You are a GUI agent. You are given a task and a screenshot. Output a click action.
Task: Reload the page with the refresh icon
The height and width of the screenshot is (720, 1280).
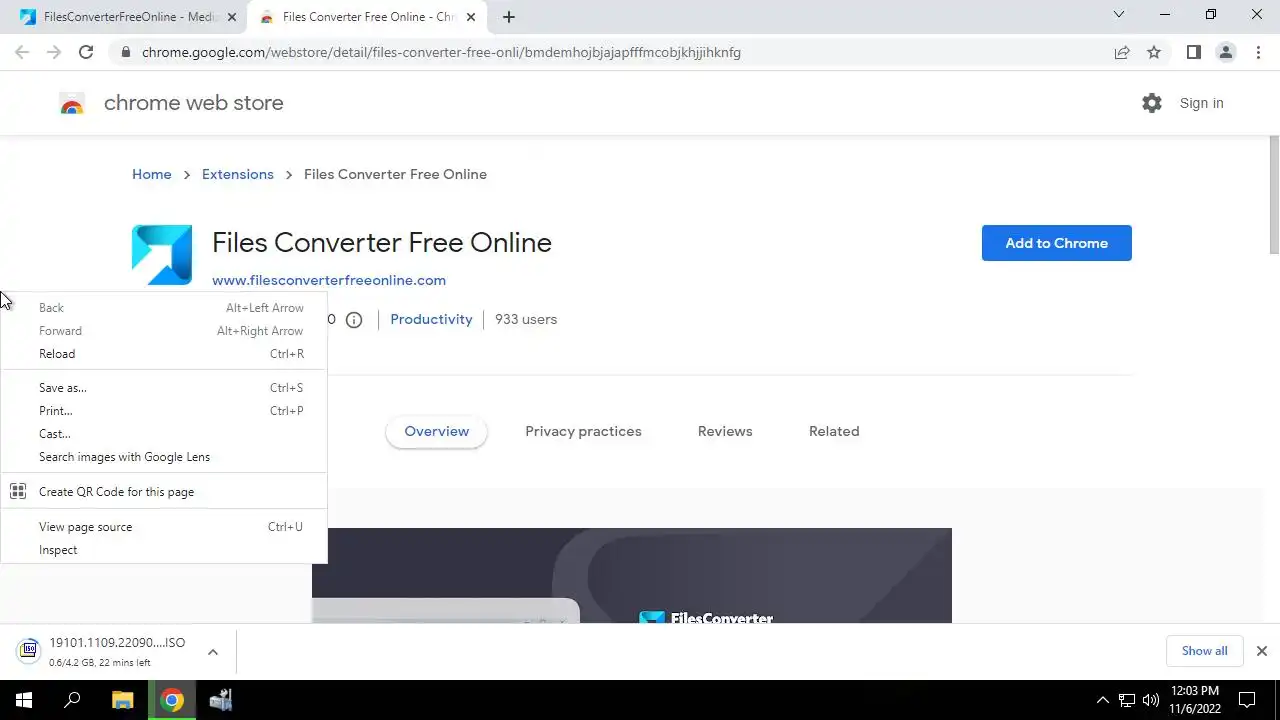pyautogui.click(x=86, y=52)
